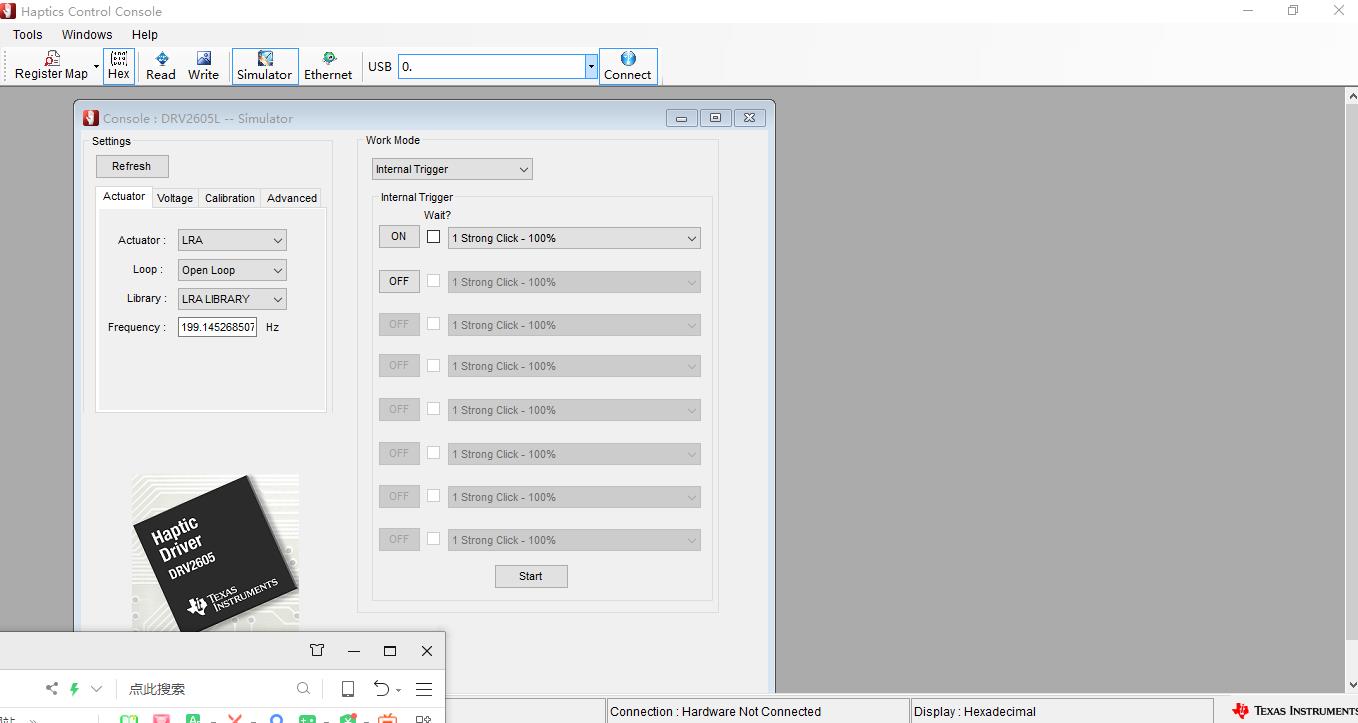Open dropdown arrow next to browser undo

click(x=398, y=690)
